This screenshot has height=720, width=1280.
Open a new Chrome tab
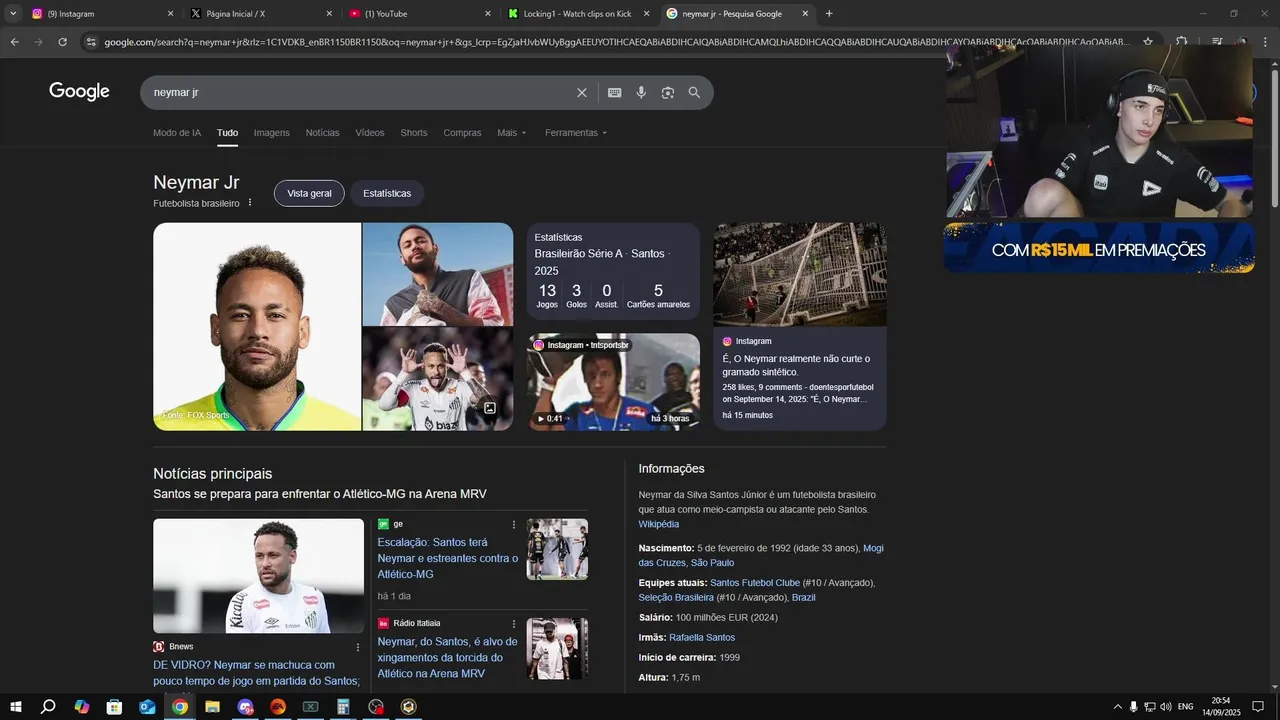(829, 14)
